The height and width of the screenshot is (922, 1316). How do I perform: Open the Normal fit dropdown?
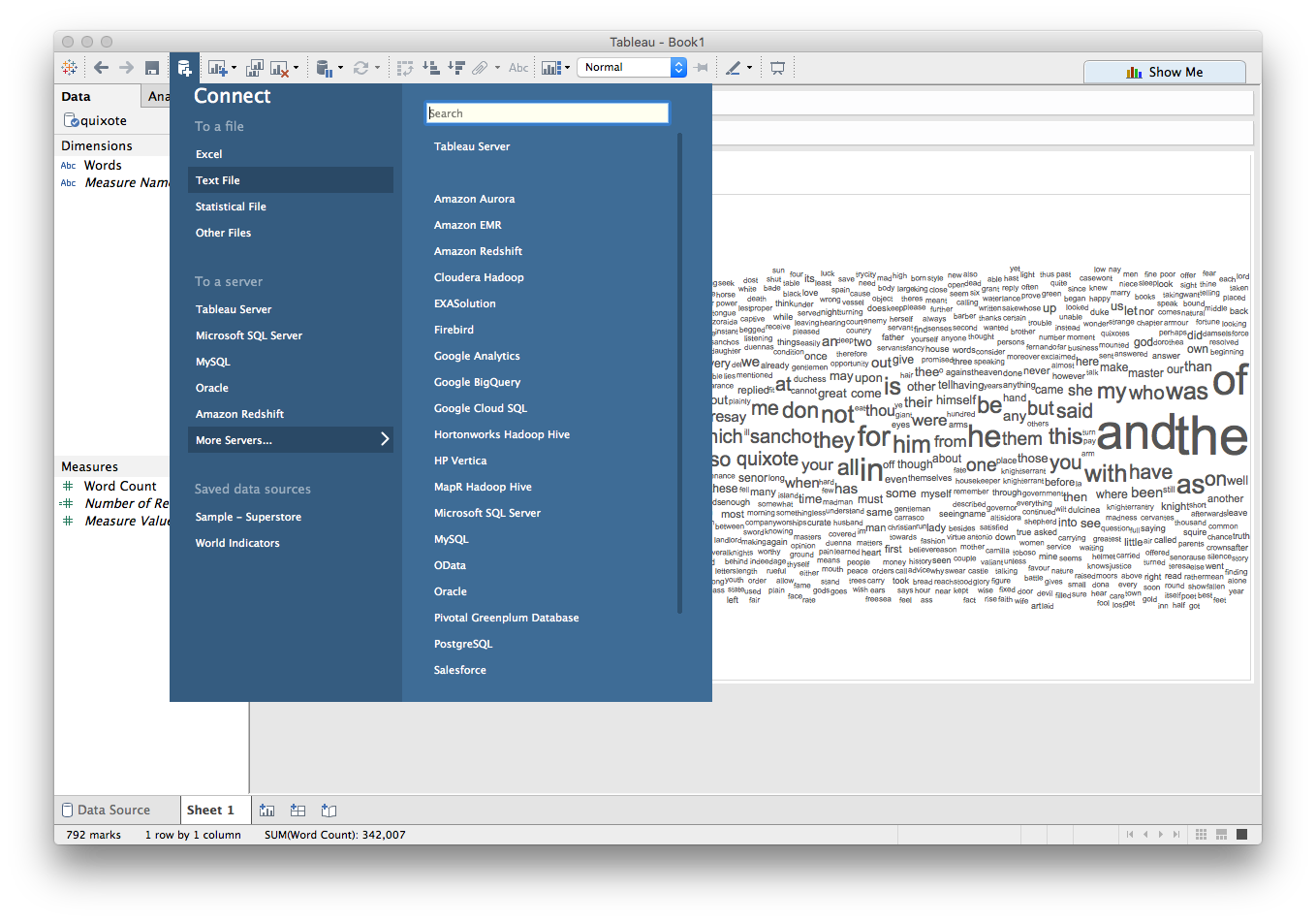633,67
